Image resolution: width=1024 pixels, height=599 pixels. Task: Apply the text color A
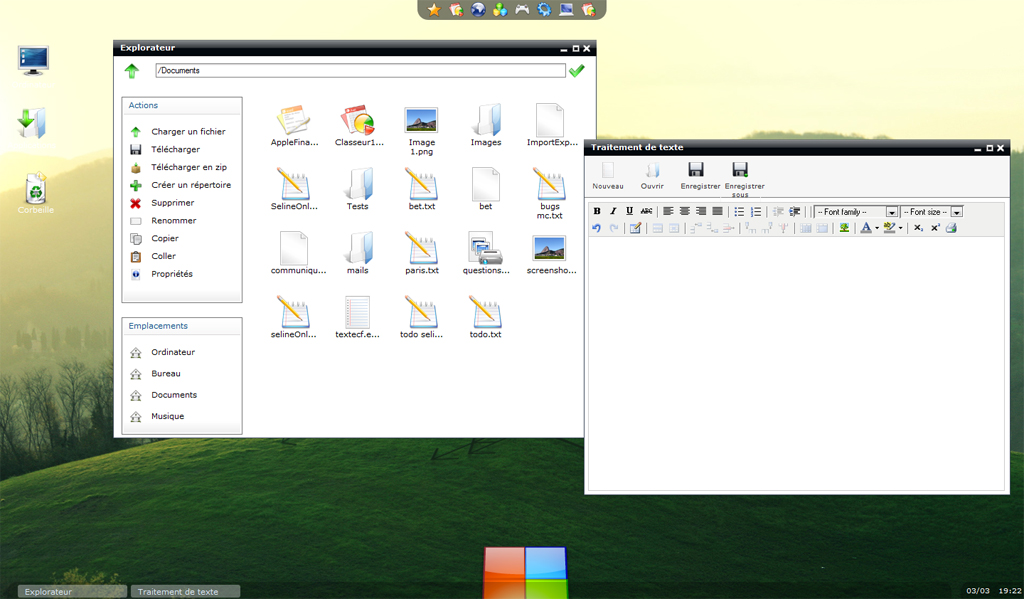[866, 228]
